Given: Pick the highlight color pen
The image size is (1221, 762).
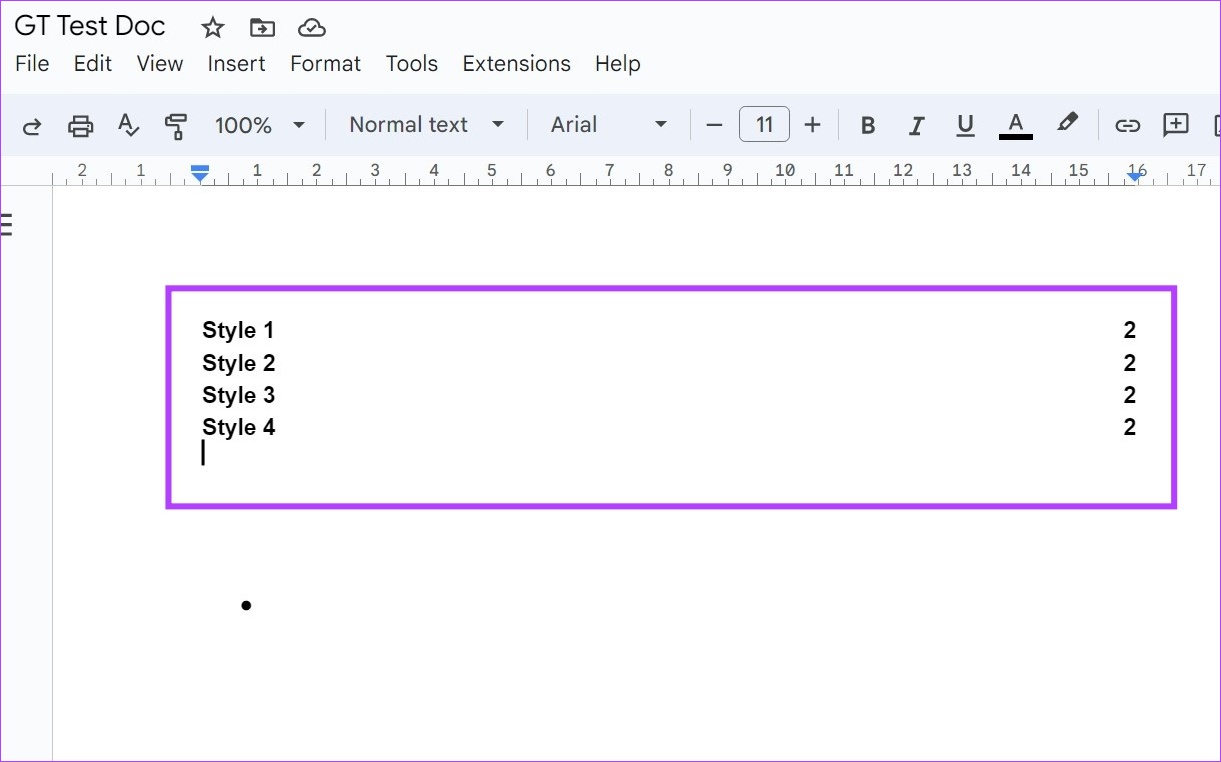Looking at the screenshot, I should 1067,123.
